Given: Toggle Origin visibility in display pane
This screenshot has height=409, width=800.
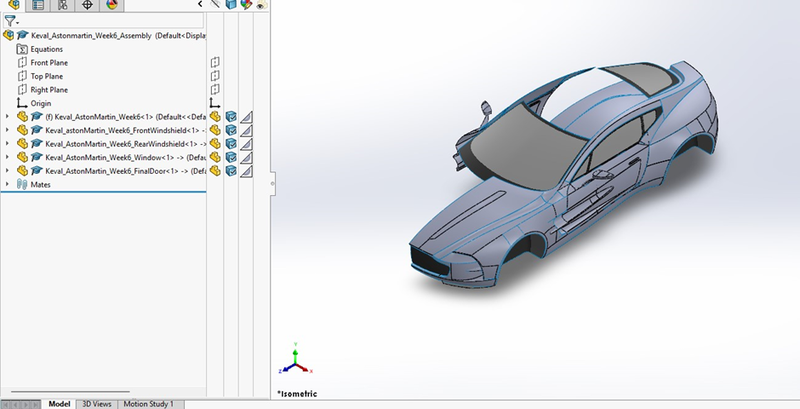Looking at the screenshot, I should (x=215, y=103).
